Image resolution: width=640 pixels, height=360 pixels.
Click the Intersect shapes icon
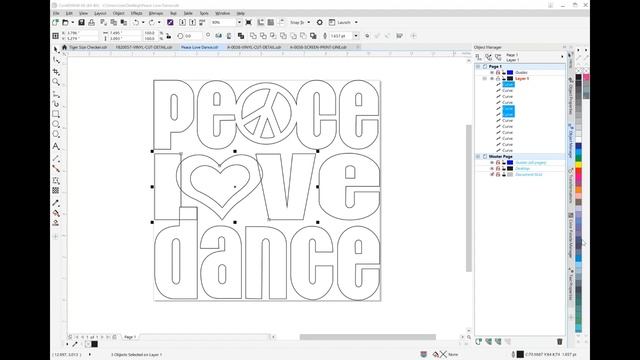[x=273, y=36]
